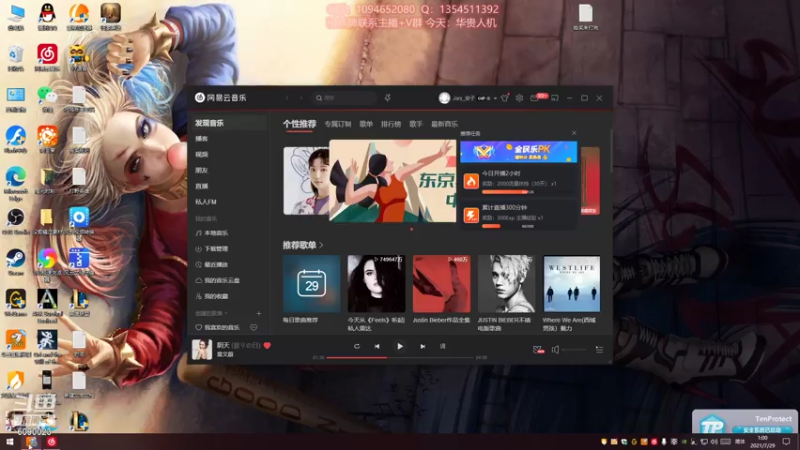Click the 东京 center carousel banner

point(393,181)
